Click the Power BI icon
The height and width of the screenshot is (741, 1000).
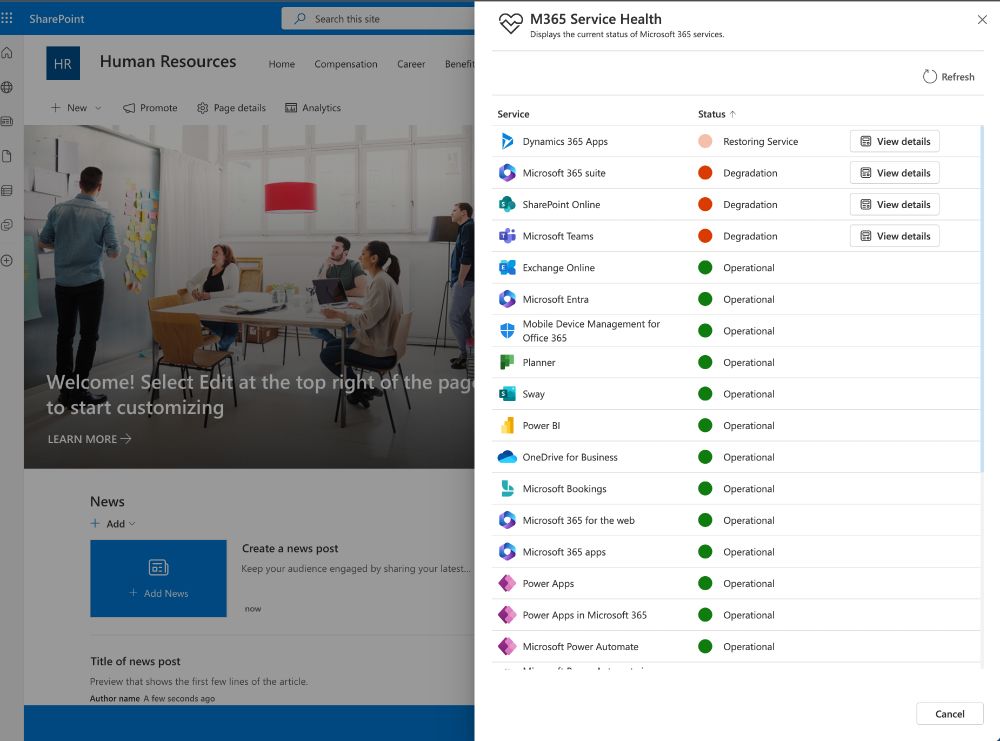click(x=507, y=425)
